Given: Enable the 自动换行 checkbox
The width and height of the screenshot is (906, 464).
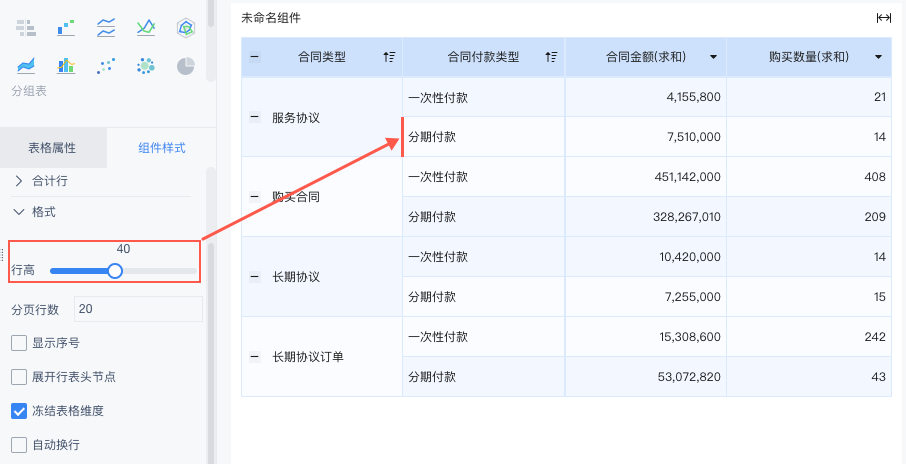Looking at the screenshot, I should (19, 445).
